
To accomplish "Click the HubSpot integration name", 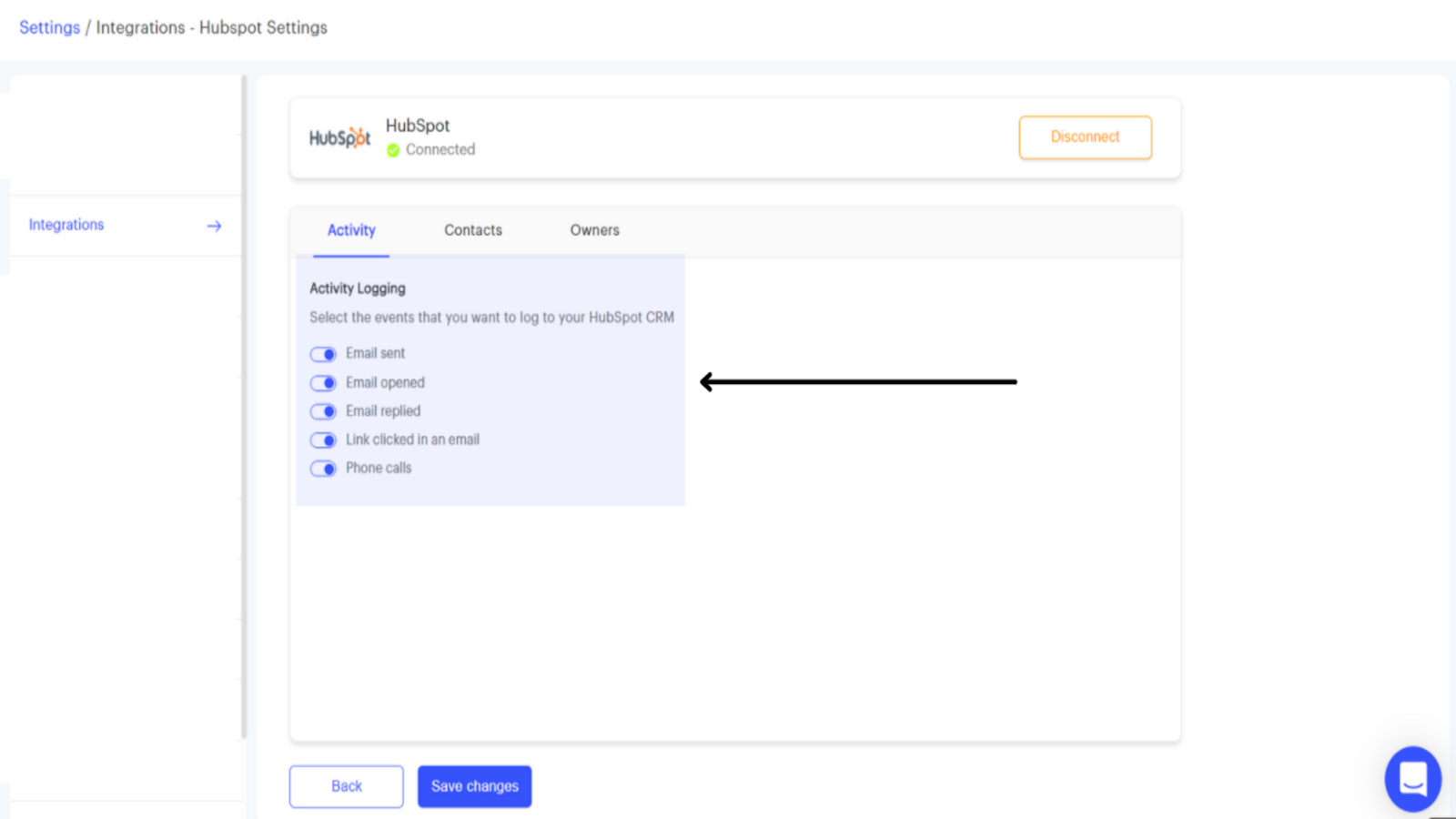I will tap(418, 126).
